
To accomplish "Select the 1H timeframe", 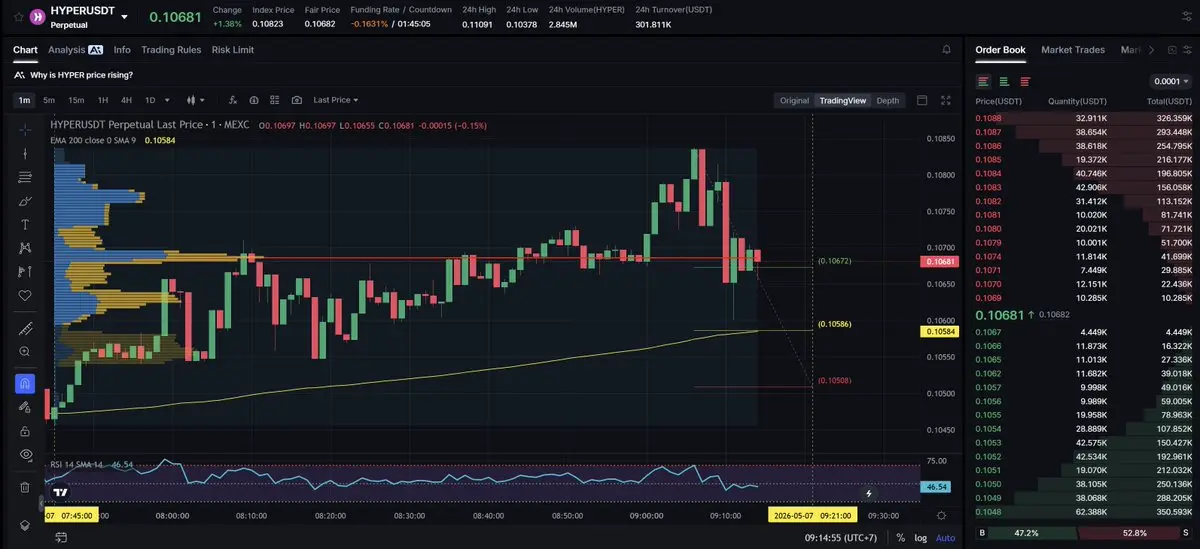I will click(x=102, y=100).
